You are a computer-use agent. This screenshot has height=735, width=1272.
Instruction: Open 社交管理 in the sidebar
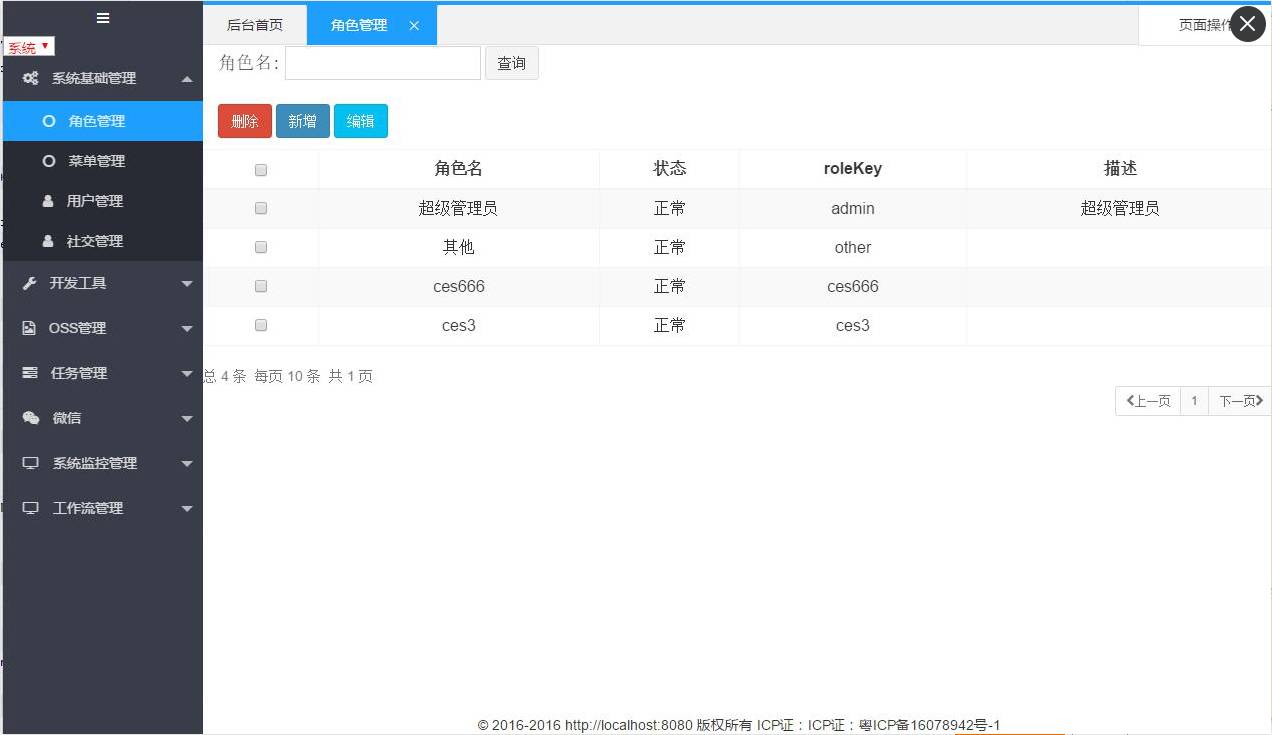[x=102, y=241]
